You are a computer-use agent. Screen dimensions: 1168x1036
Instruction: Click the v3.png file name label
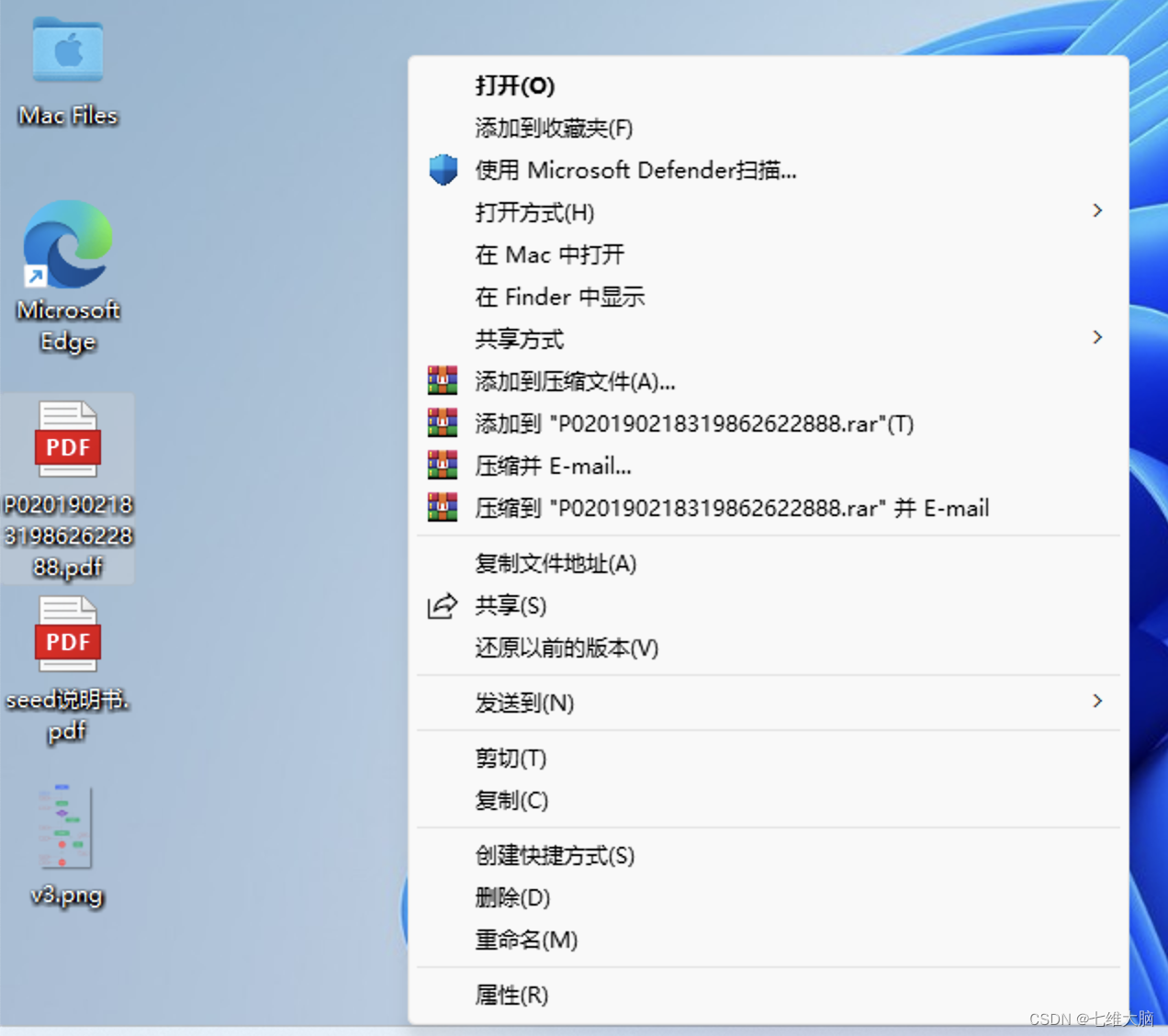(66, 895)
